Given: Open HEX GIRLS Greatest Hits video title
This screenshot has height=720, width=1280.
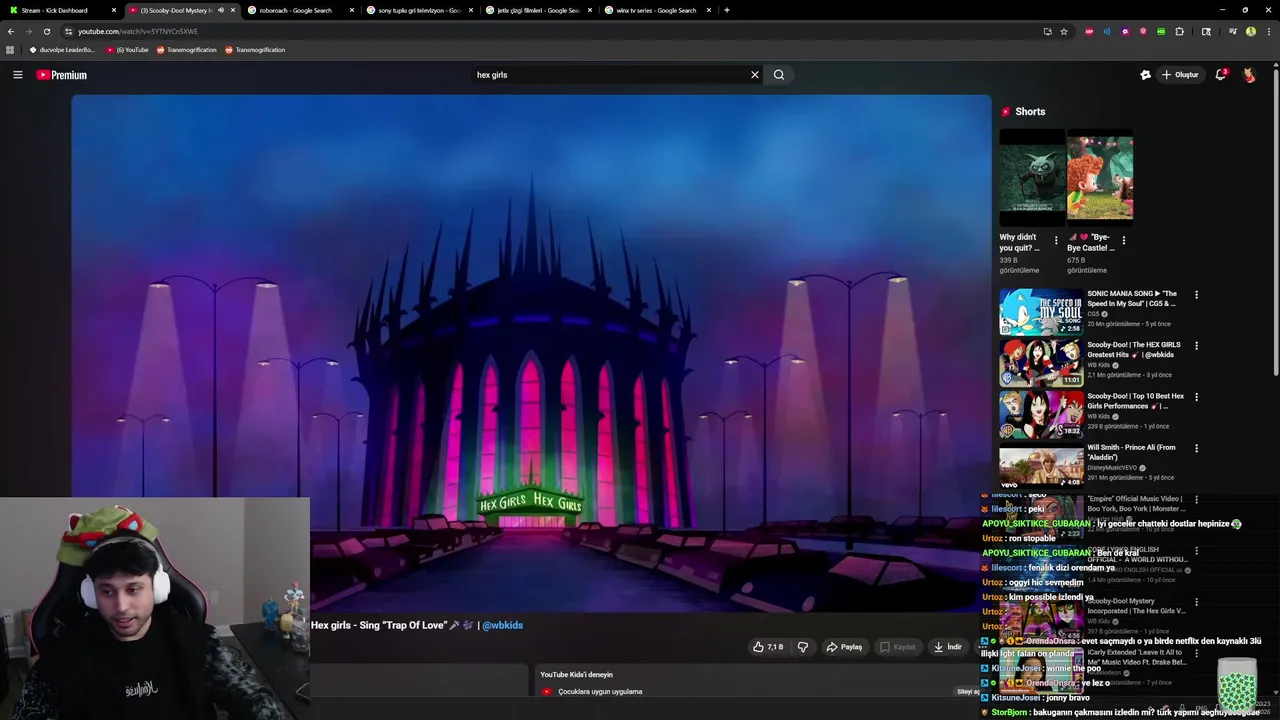Looking at the screenshot, I should pos(1134,350).
